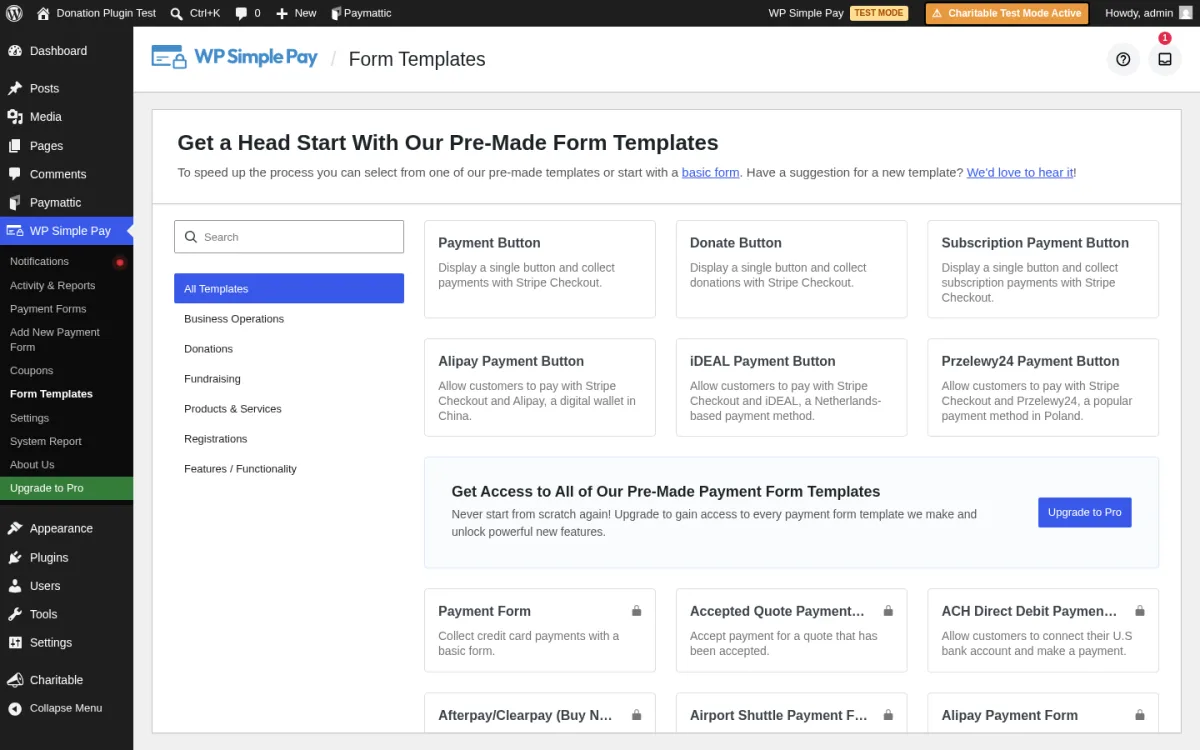This screenshot has width=1200, height=750.
Task: Open the Donation Plugin Test site link
Action: 96,13
